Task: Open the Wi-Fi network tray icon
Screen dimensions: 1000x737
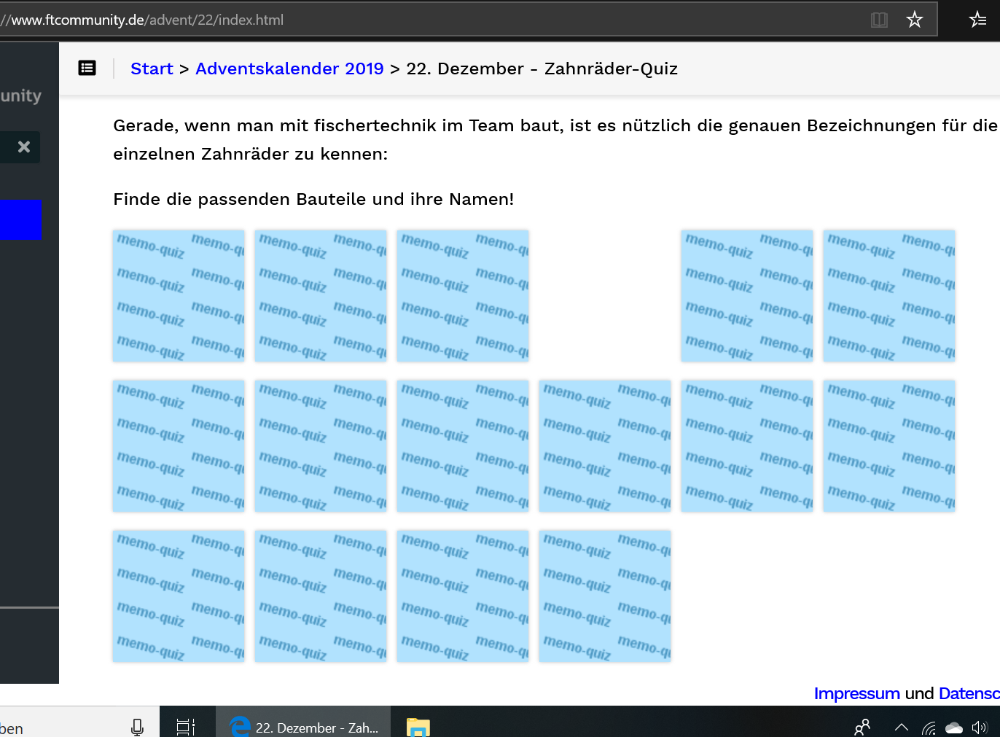Action: 929,727
